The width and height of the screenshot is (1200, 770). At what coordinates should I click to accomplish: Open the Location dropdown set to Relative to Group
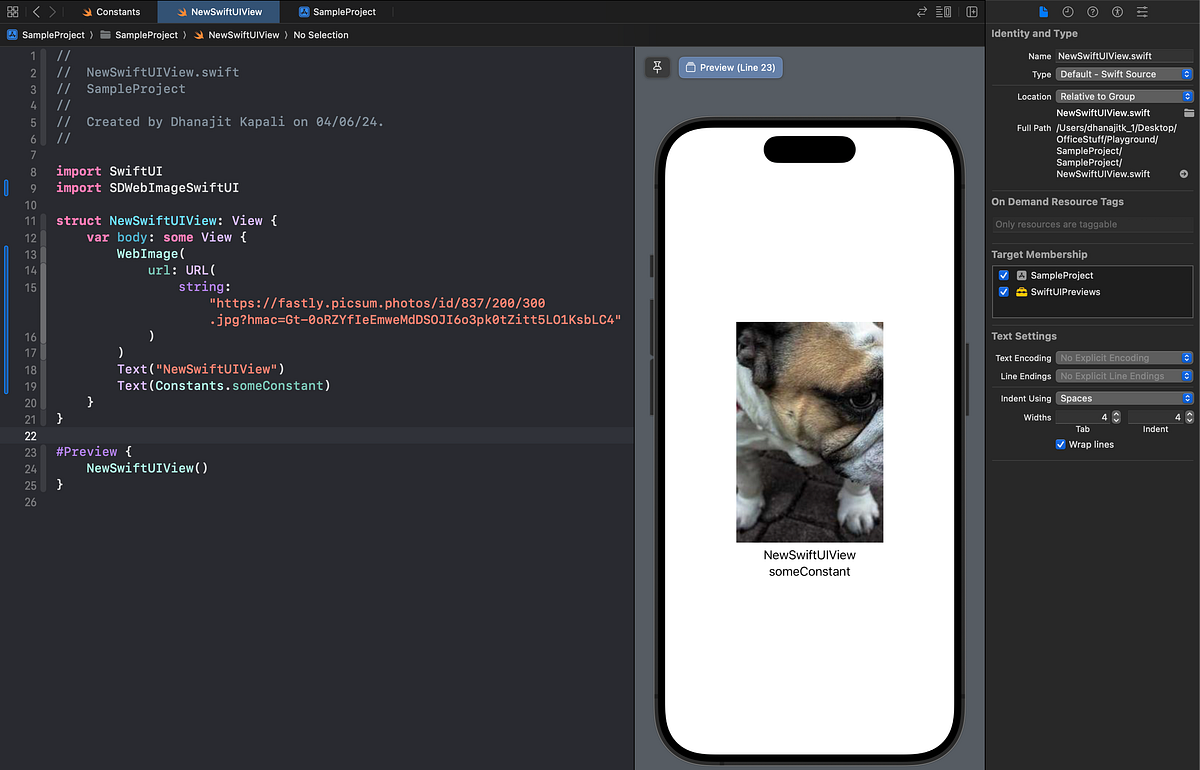click(x=1124, y=95)
